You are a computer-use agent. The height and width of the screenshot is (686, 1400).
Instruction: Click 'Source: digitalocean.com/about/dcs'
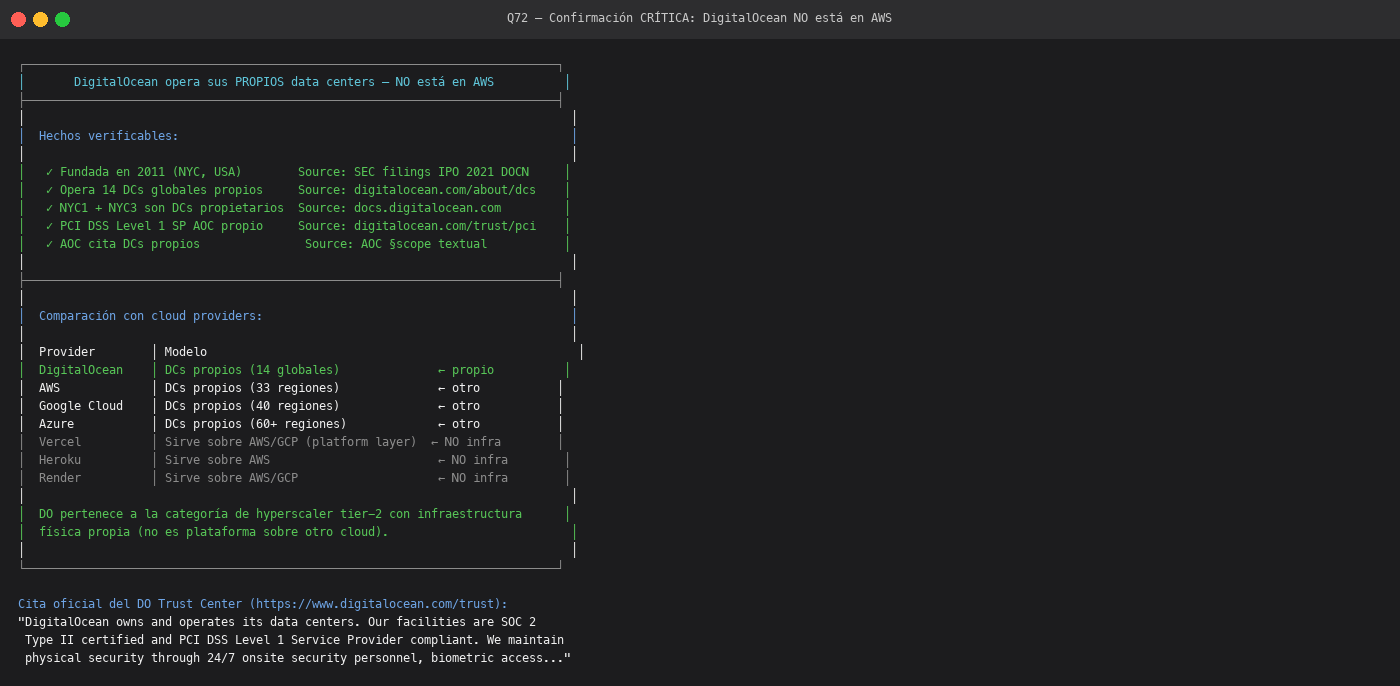417,190
